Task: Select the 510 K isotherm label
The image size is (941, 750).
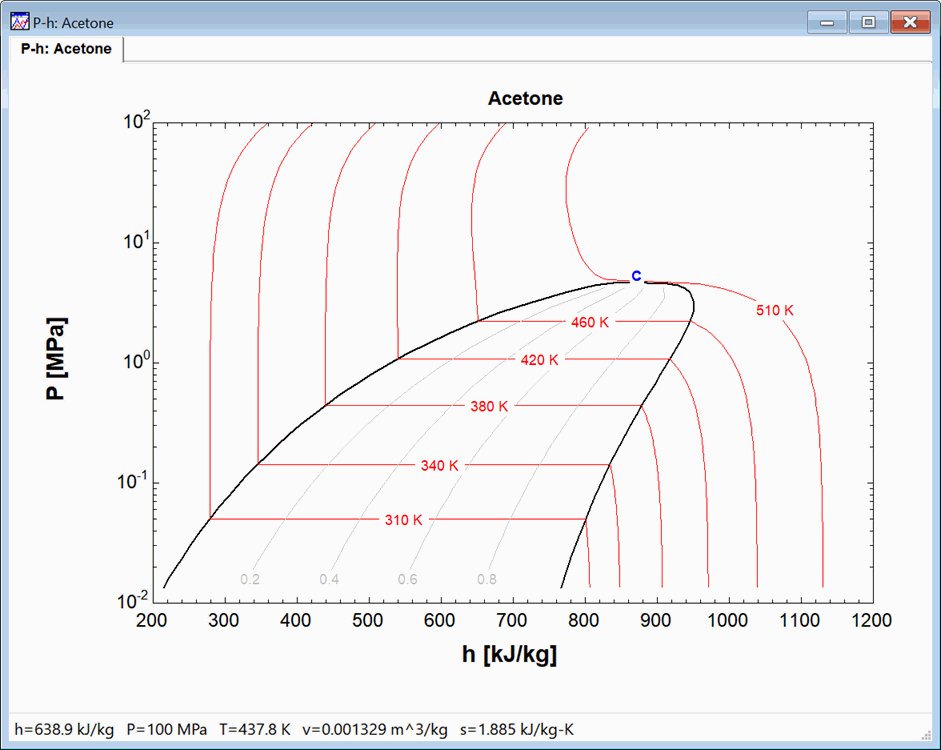Action: click(x=774, y=311)
